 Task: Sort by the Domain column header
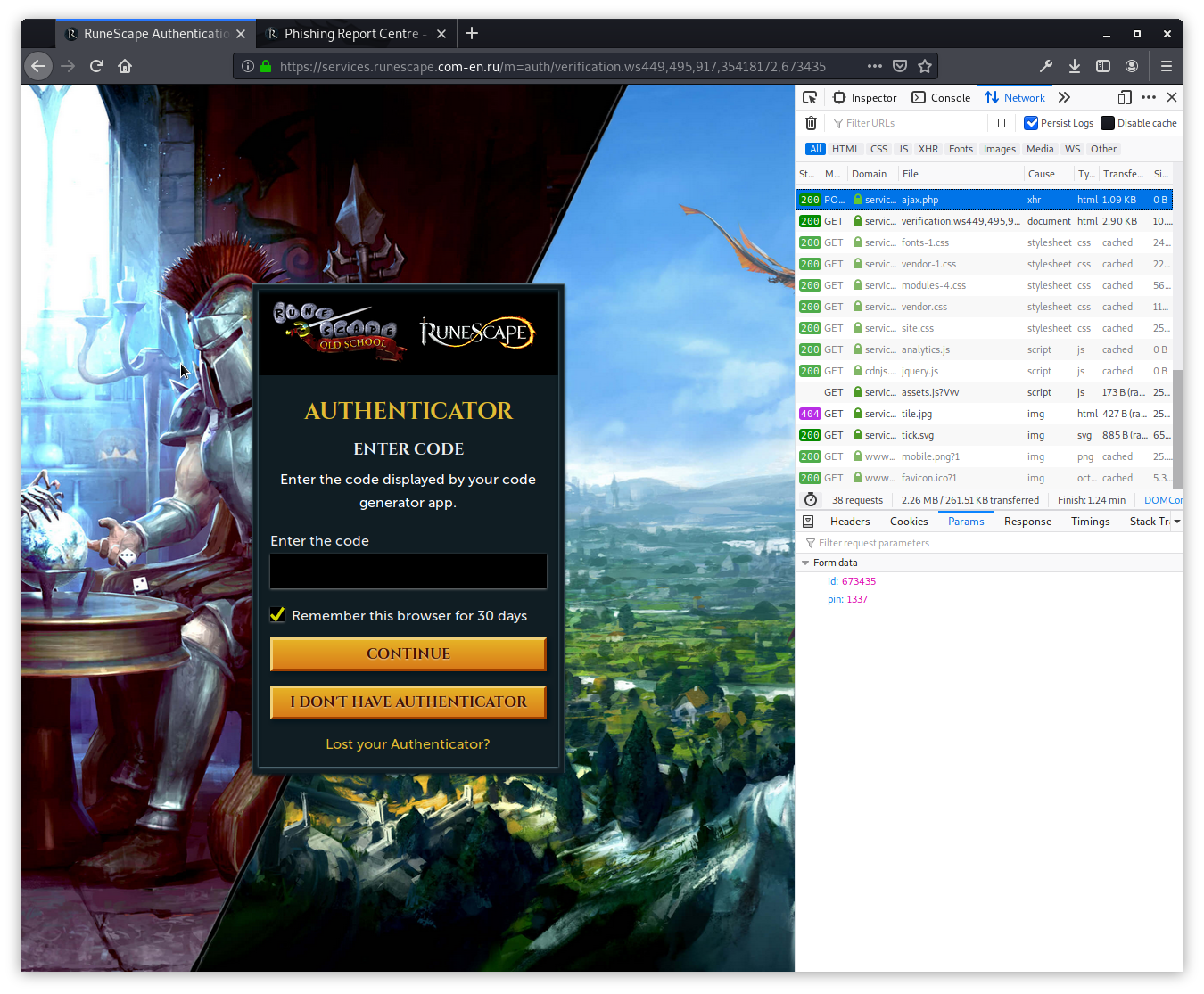tap(871, 174)
